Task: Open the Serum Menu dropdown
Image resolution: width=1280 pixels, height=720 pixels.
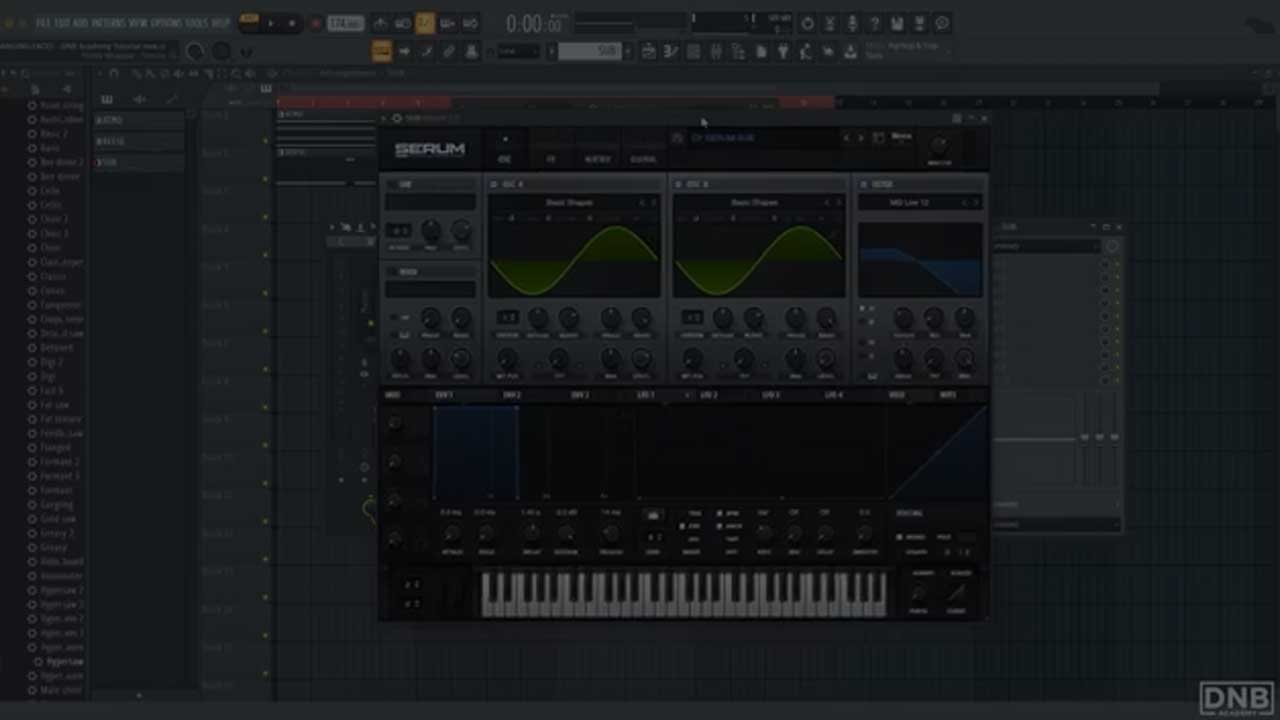Action: pyautogui.click(x=901, y=137)
